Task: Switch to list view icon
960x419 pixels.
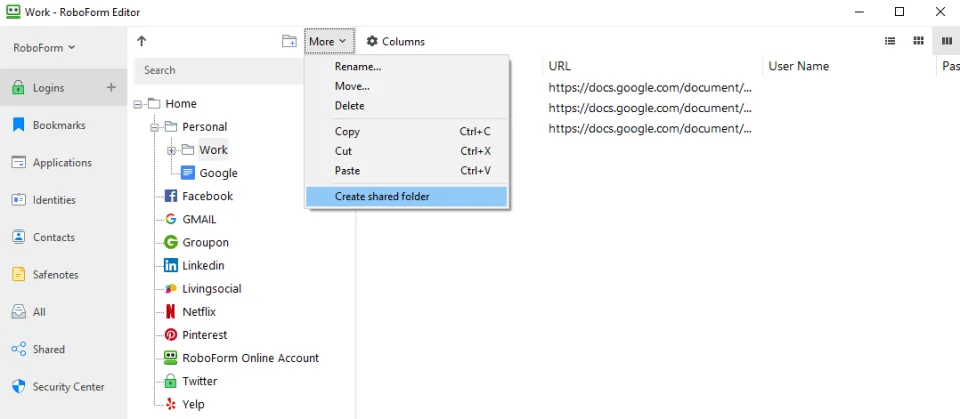Action: pos(890,41)
